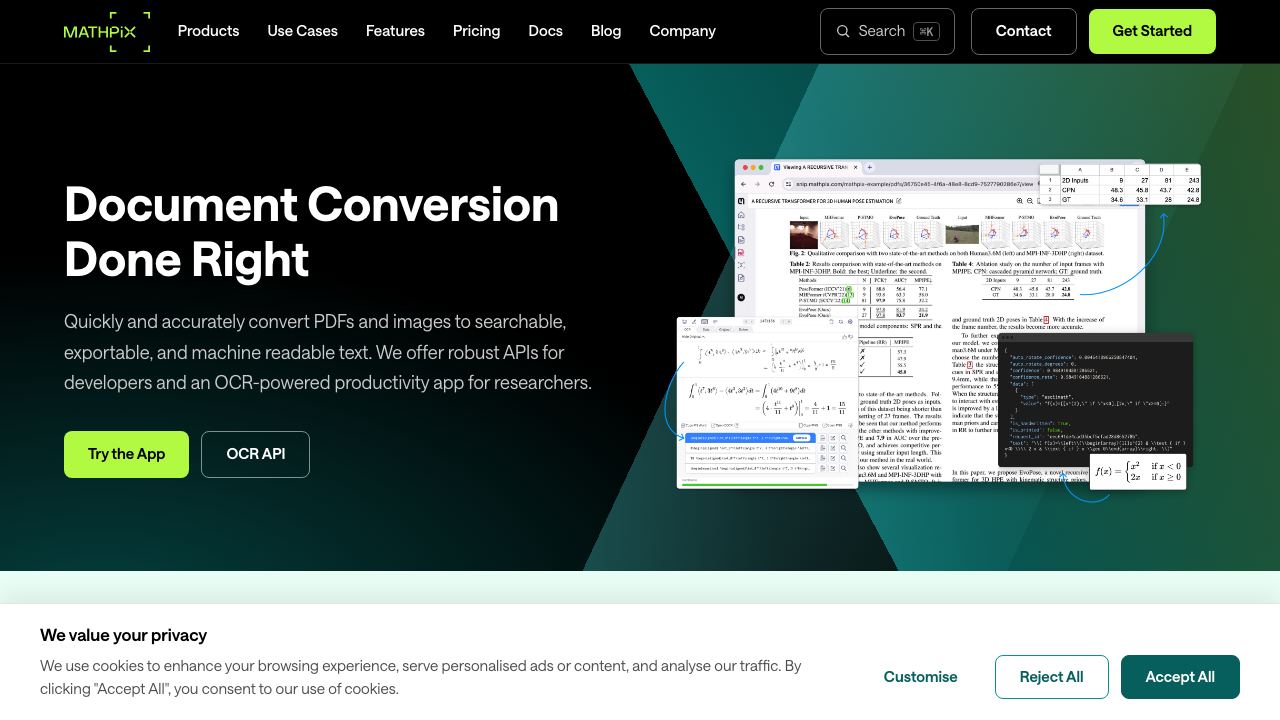Go to the Pricing page

476,31
